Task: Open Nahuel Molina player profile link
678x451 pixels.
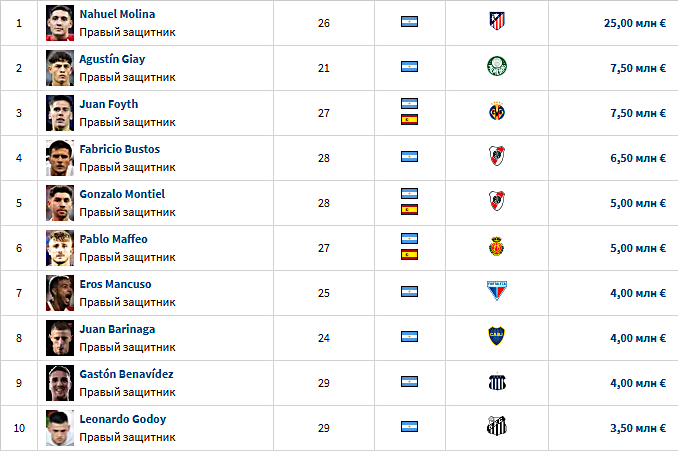Action: pos(117,14)
